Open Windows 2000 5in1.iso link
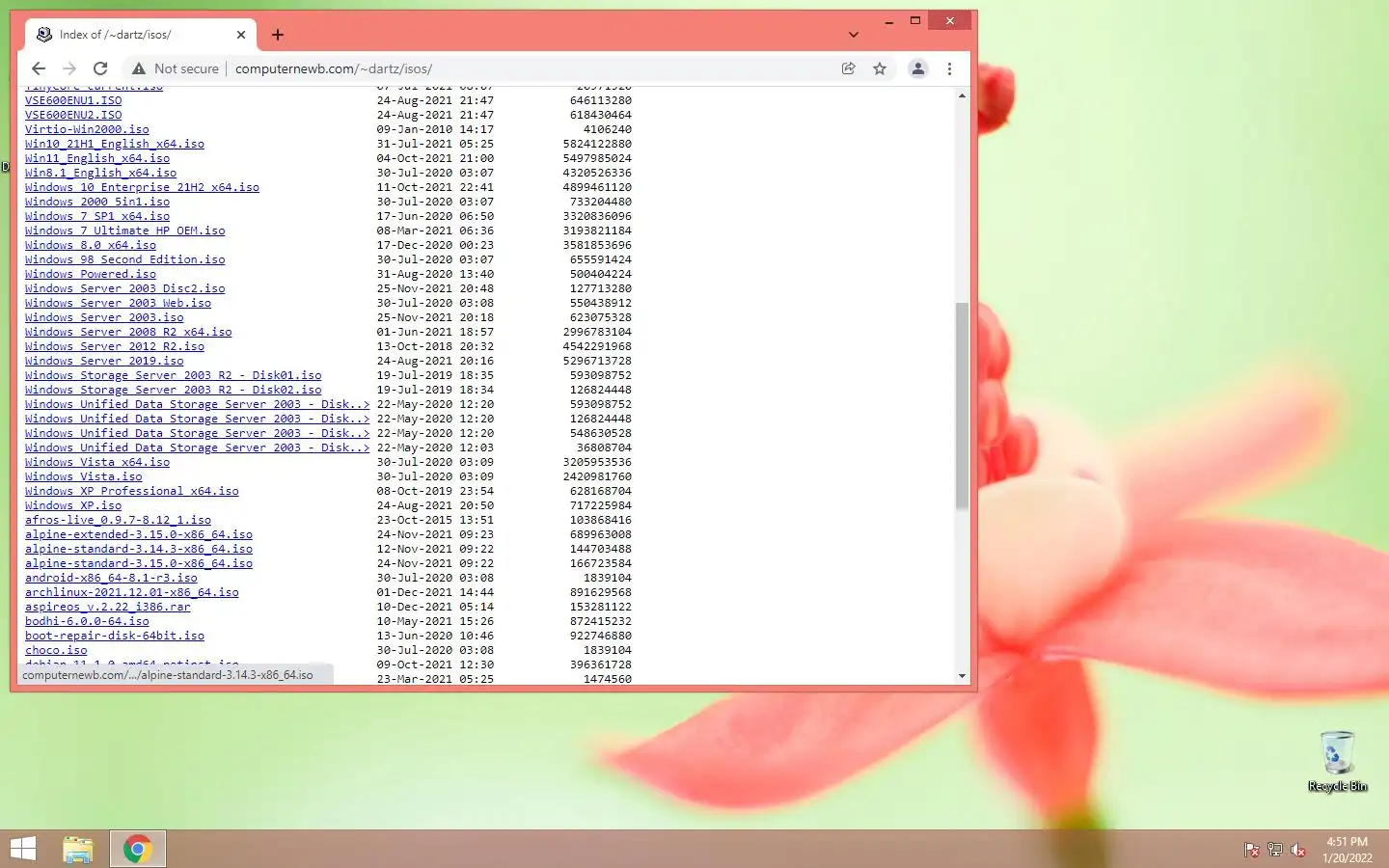Image resolution: width=1389 pixels, height=868 pixels. 97,202
